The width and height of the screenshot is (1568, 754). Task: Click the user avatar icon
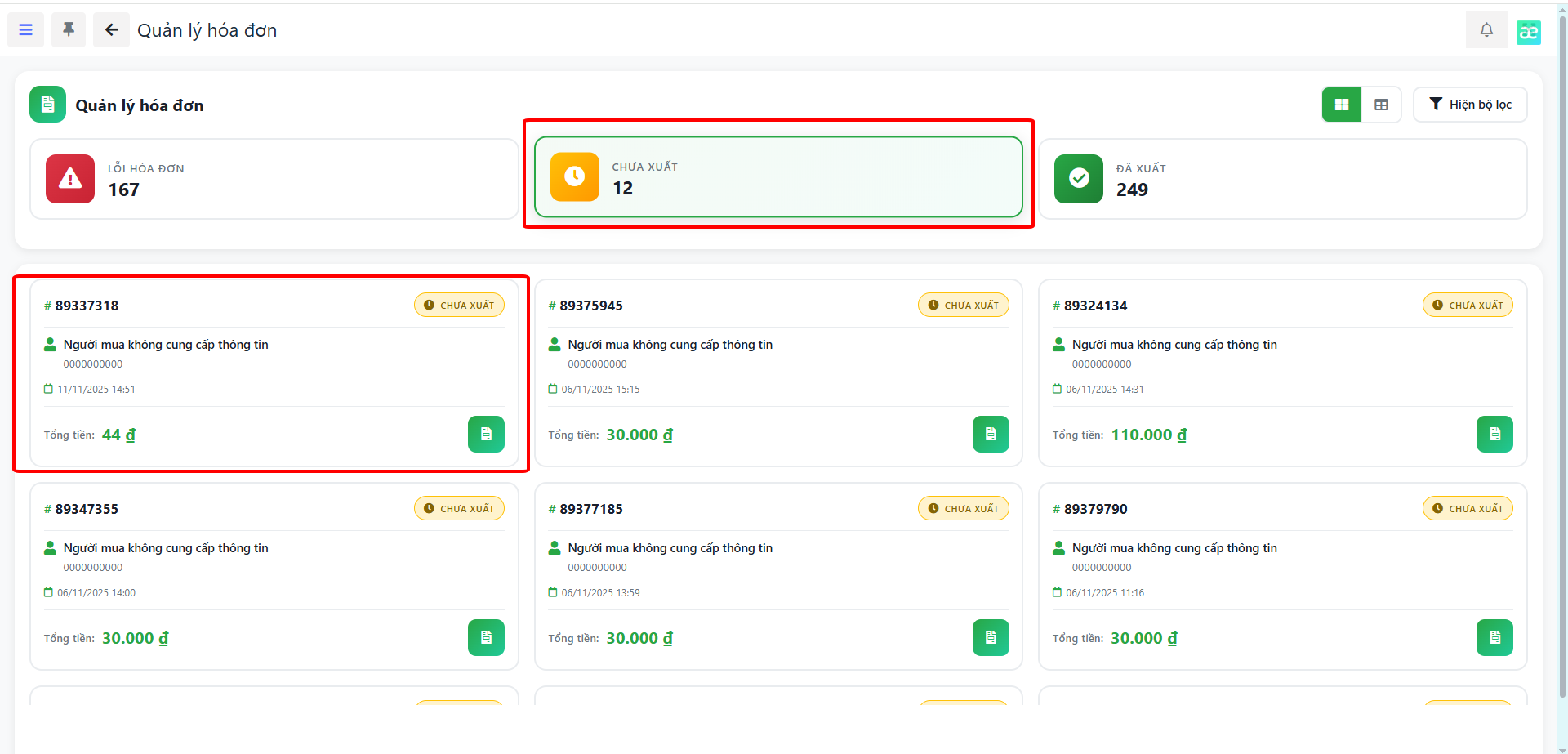point(1528,32)
